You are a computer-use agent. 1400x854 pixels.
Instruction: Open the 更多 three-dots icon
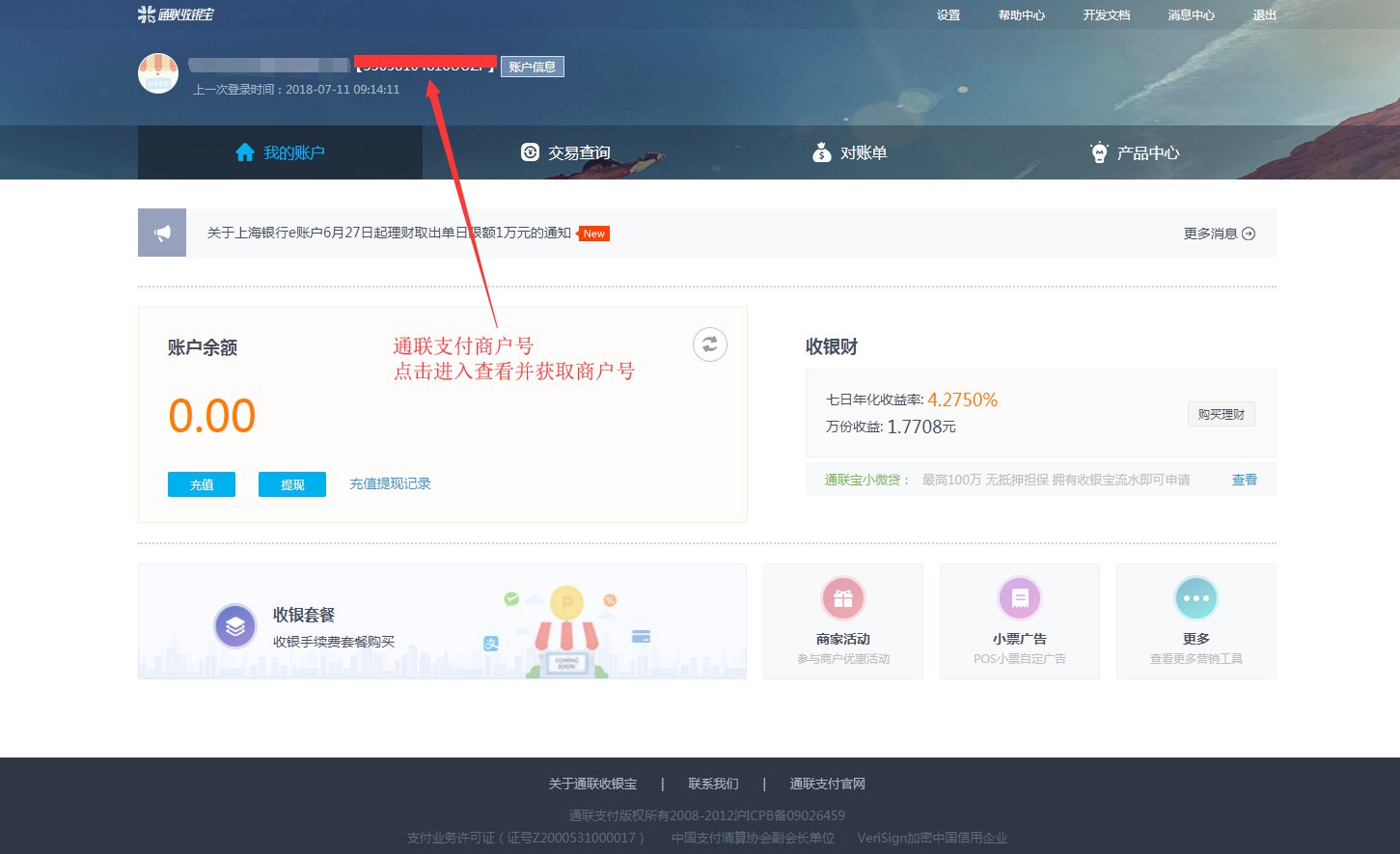click(1196, 599)
